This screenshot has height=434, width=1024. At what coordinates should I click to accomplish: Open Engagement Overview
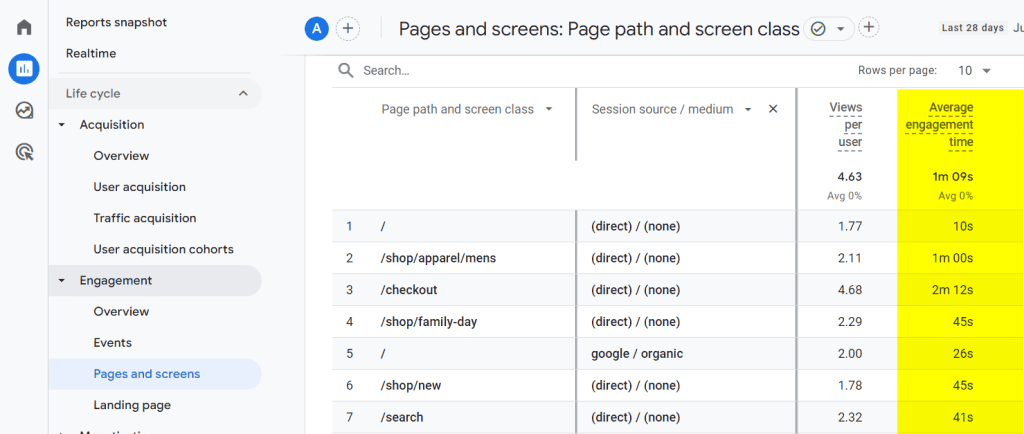coord(121,312)
